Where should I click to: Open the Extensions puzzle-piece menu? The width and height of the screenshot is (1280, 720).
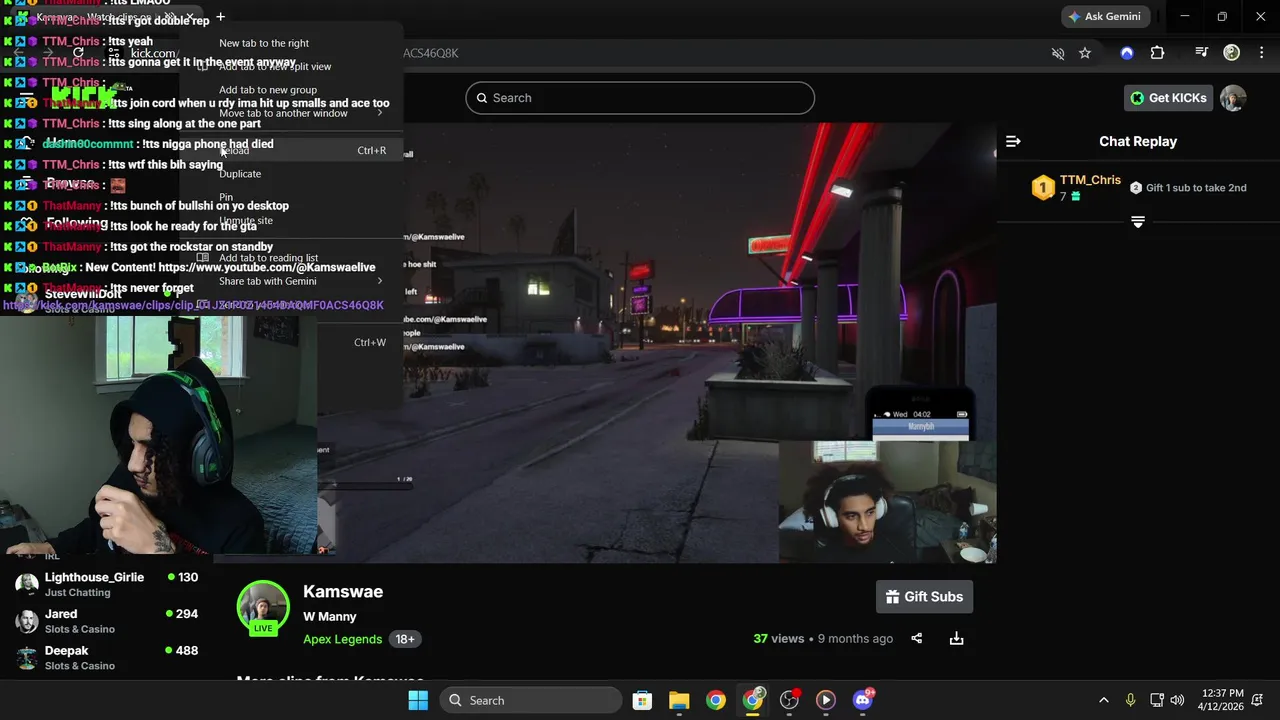point(1158,53)
